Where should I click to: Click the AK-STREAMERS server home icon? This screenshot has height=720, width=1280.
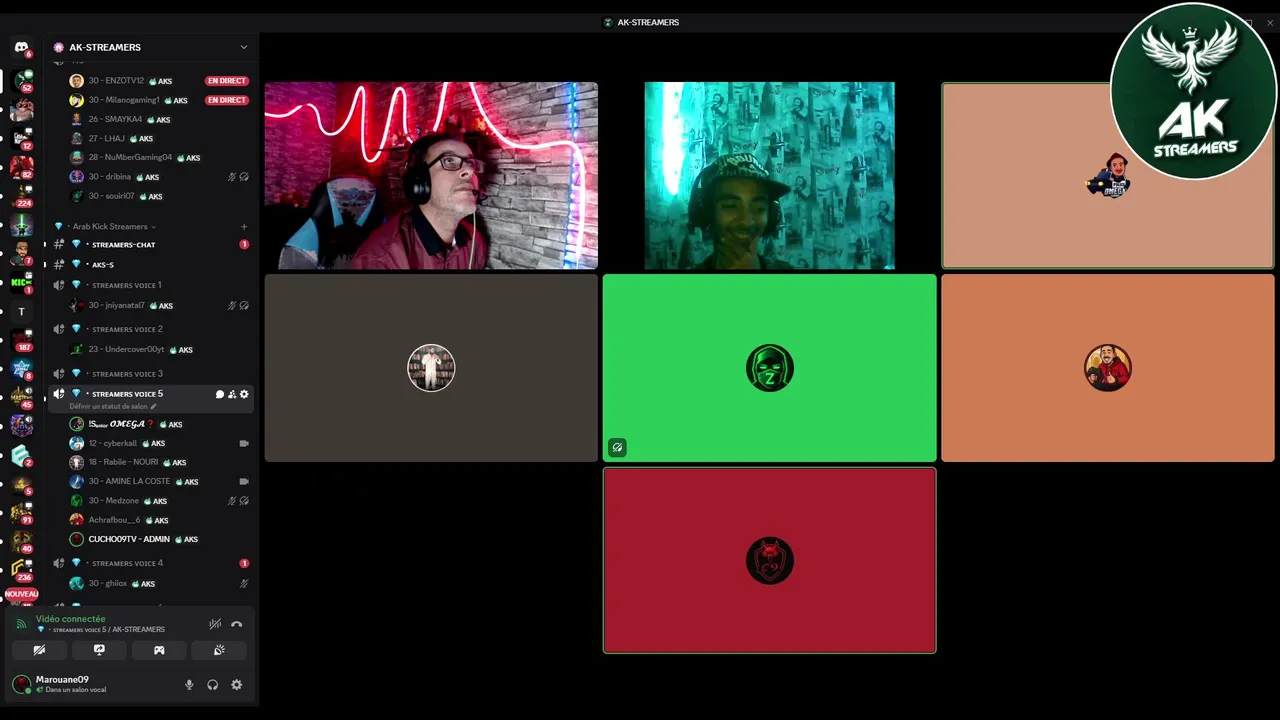pyautogui.click(x=59, y=47)
